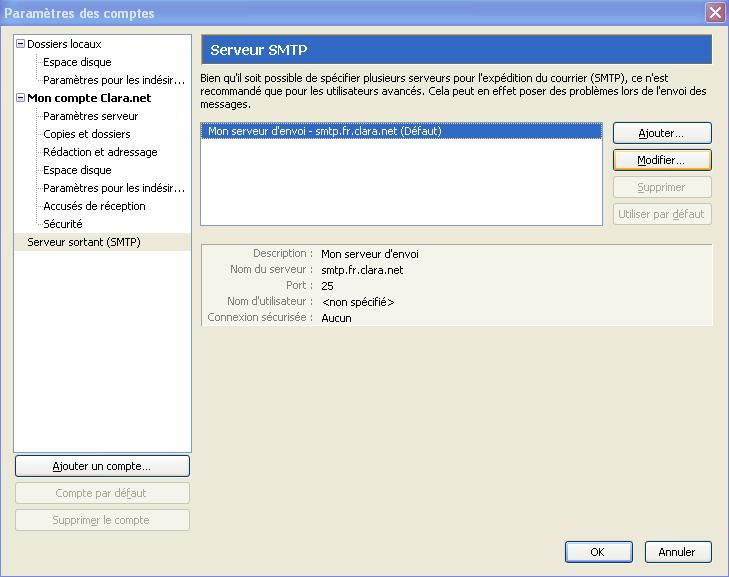This screenshot has height=577, width=729.
Task: Cancel with the Annuler button
Action: pos(677,552)
